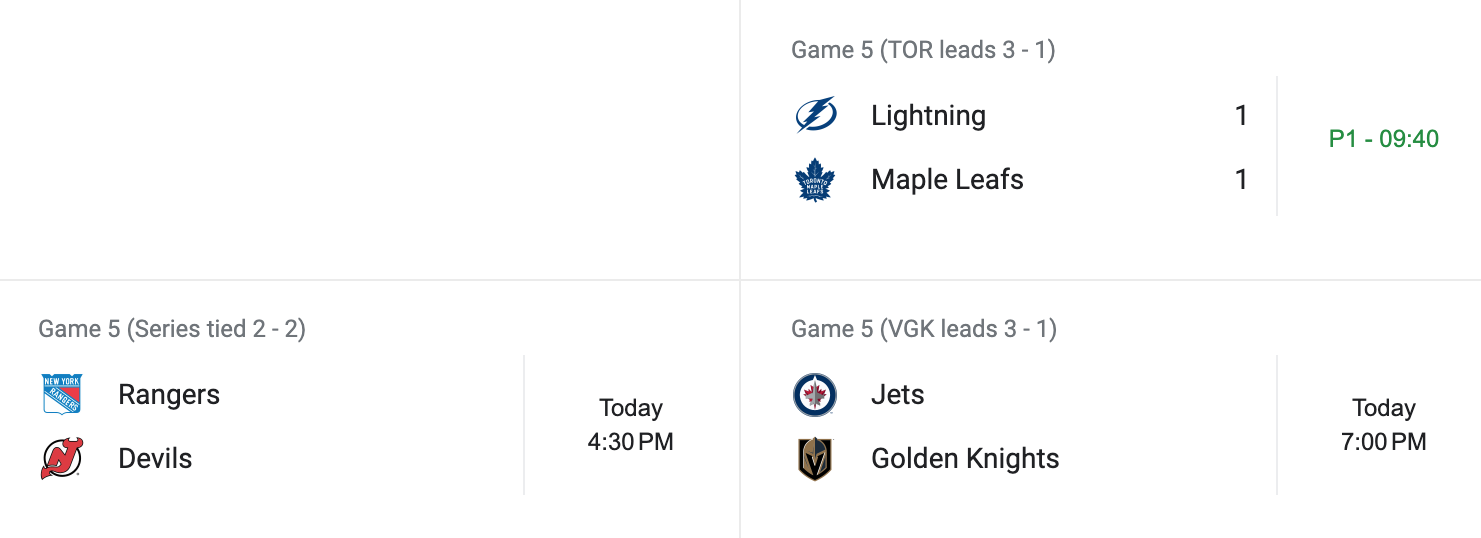Click the Toronto Maple Leafs logo
Image resolution: width=1481 pixels, height=538 pixels.
815,180
